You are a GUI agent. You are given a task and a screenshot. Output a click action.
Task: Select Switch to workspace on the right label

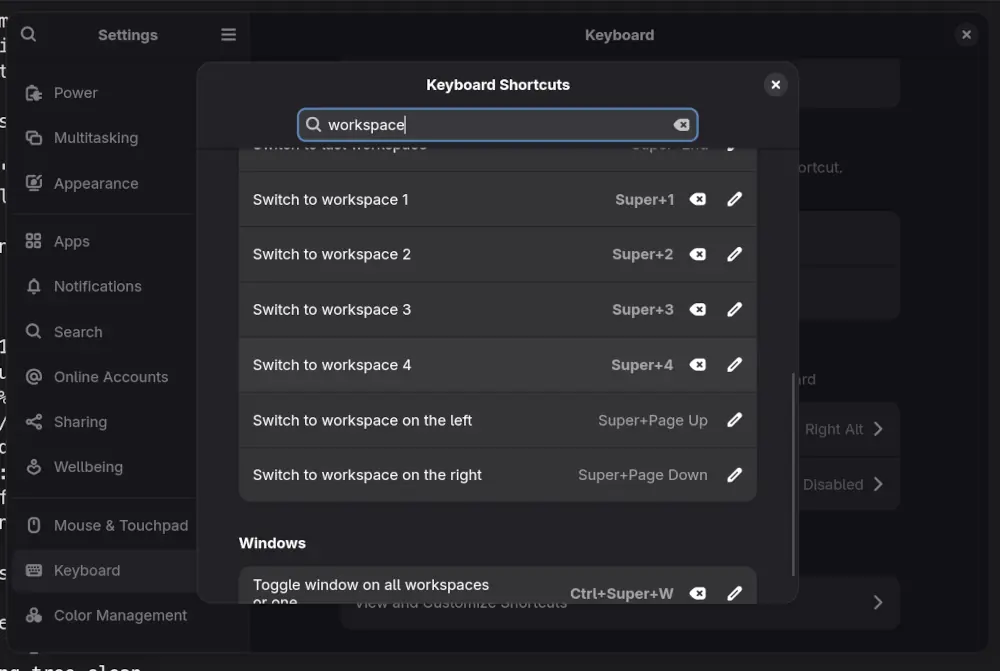click(x=367, y=475)
